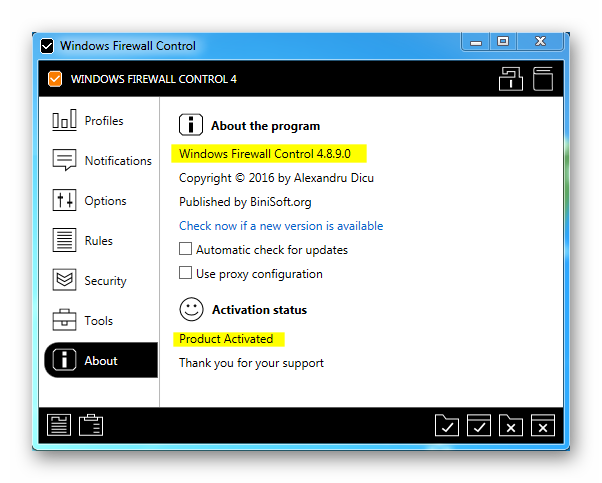Image resolution: width=602 pixels, height=483 pixels.
Task: Click the Activation status heading
Action: pyautogui.click(x=260, y=309)
